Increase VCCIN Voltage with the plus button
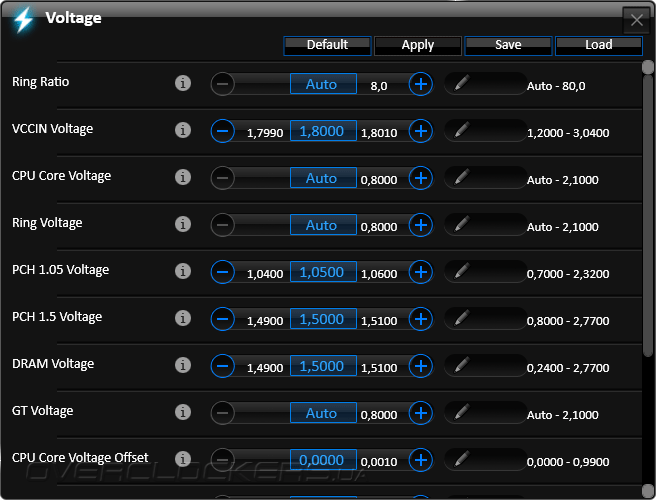 coord(421,131)
